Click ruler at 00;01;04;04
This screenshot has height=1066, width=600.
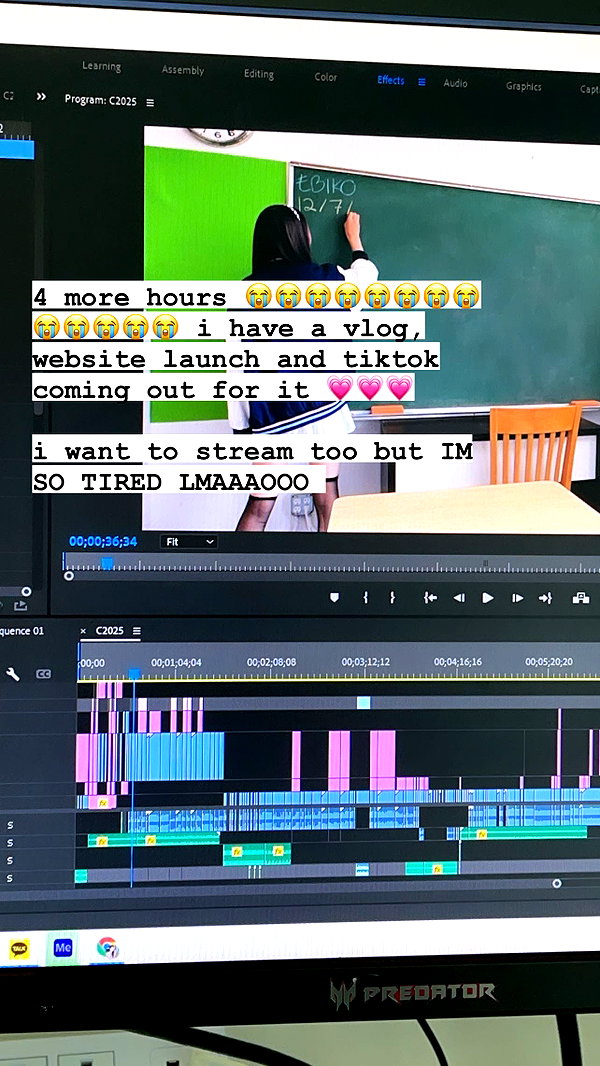176,662
